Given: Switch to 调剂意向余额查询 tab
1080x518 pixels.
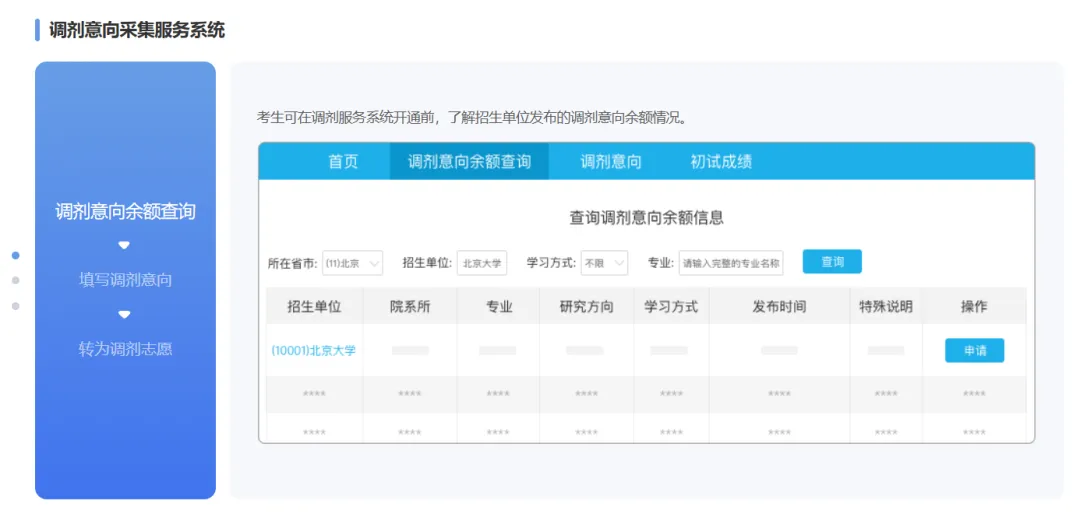Looking at the screenshot, I should (469, 162).
